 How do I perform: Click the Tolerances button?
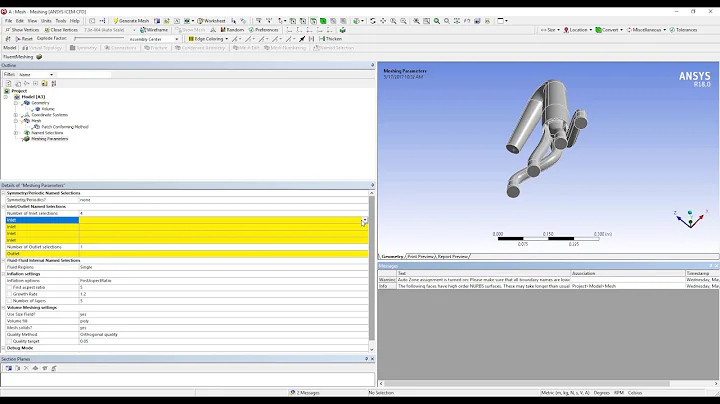683,30
